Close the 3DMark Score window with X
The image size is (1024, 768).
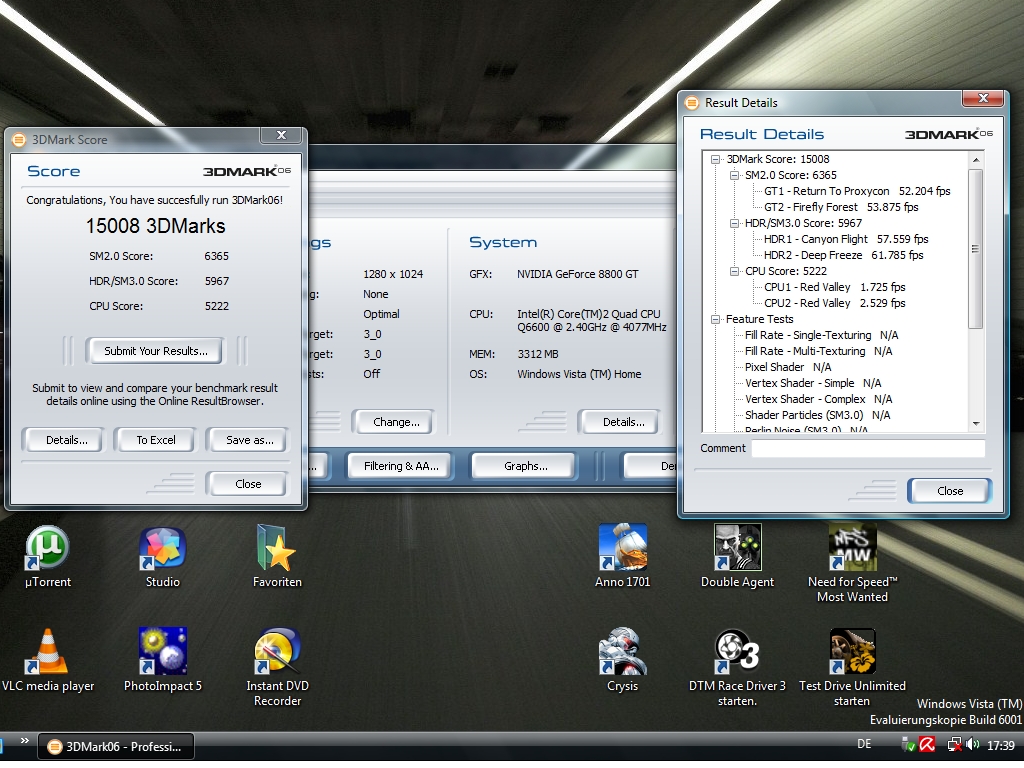click(x=281, y=135)
